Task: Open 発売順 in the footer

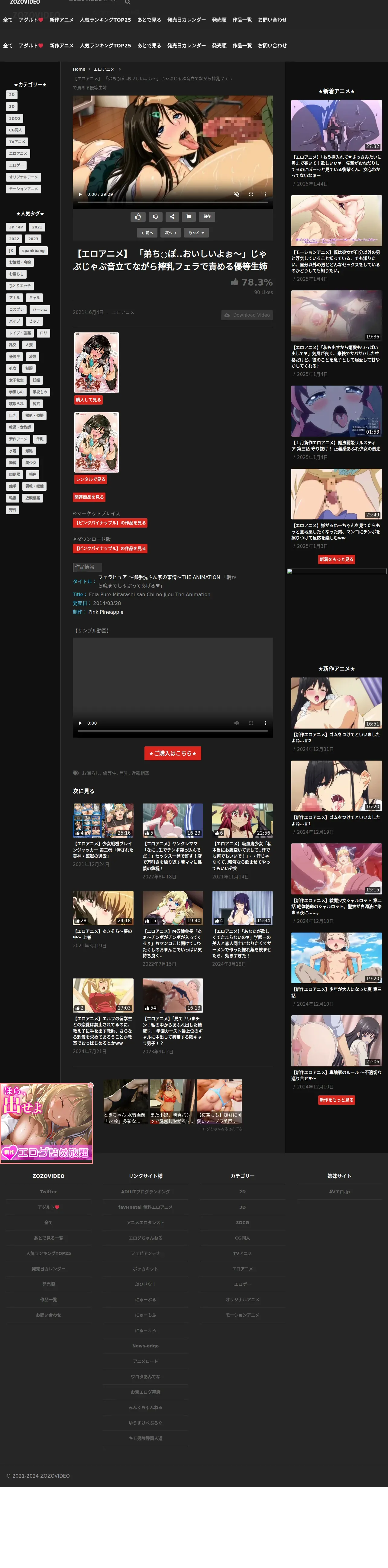Action: click(x=48, y=1284)
